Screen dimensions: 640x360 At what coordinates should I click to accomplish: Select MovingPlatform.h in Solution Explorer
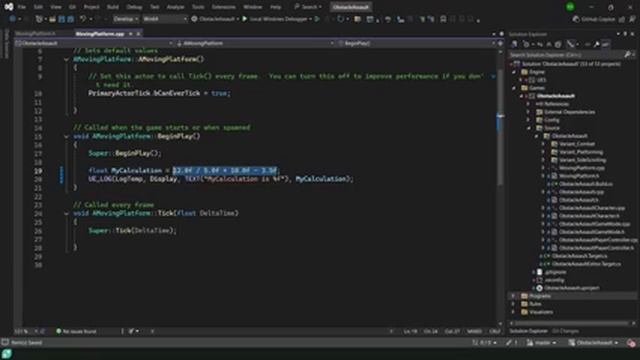579,176
